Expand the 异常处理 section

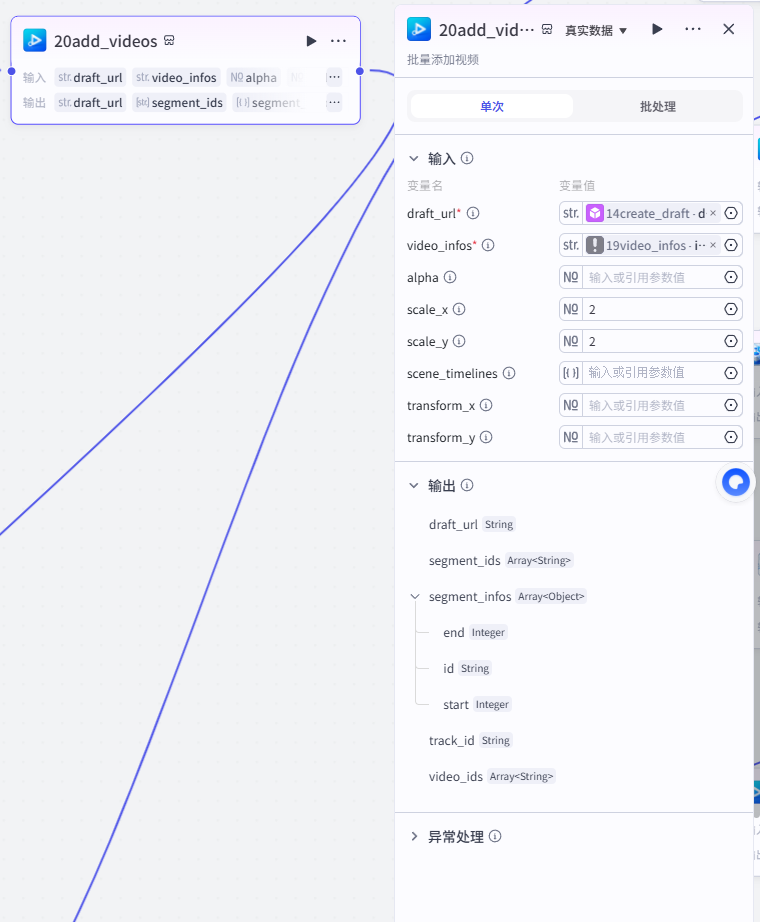pos(414,836)
